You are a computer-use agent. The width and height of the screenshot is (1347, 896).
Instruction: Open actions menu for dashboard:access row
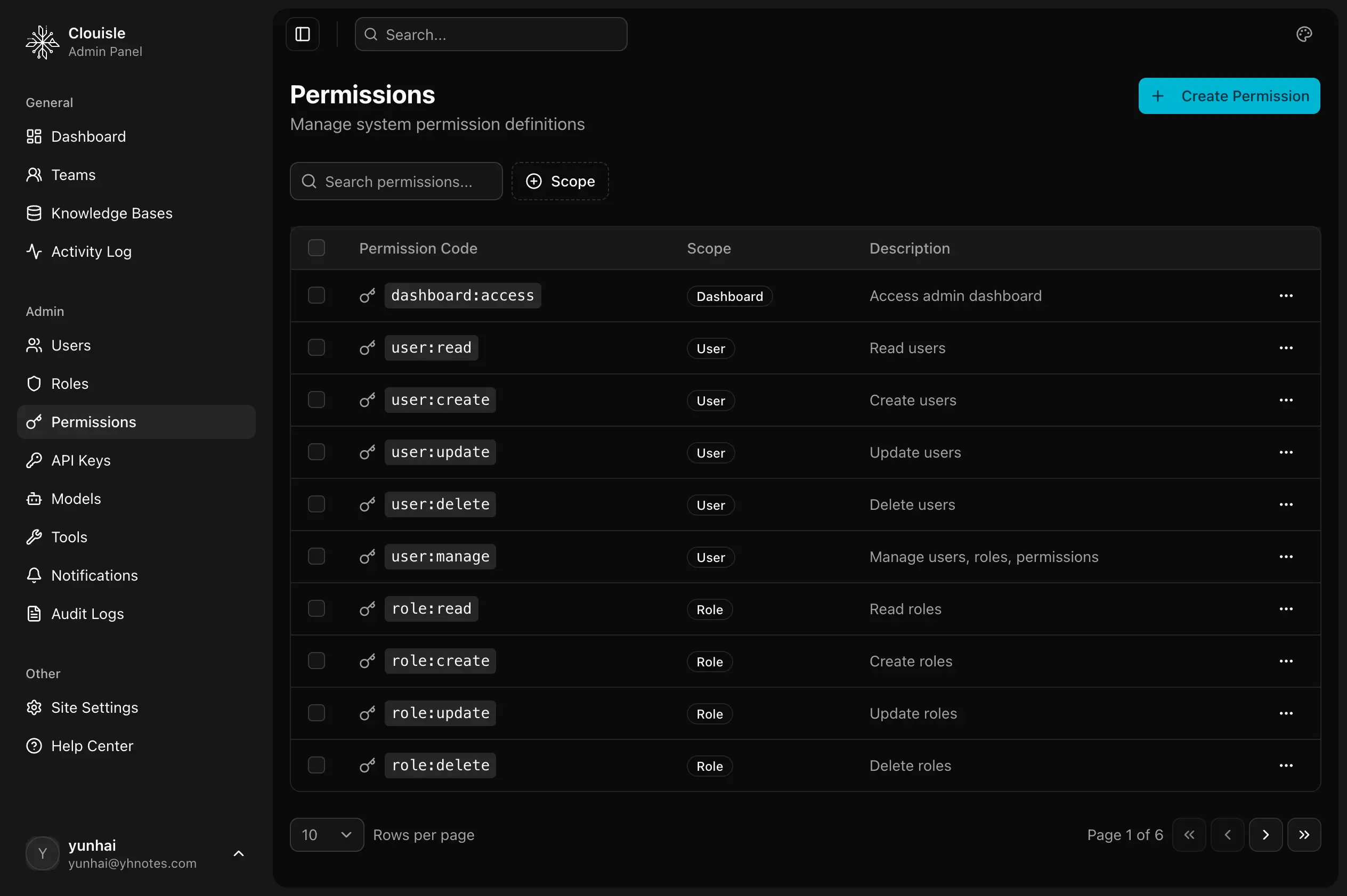pyautogui.click(x=1286, y=295)
